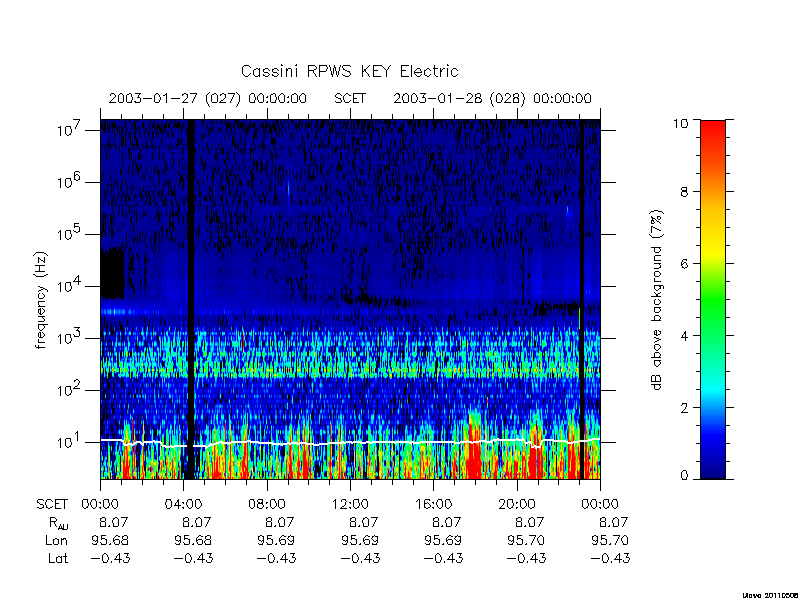Click the 16:00 time tick label
Image resolution: width=800 pixels, height=600 pixels.
(x=433, y=504)
